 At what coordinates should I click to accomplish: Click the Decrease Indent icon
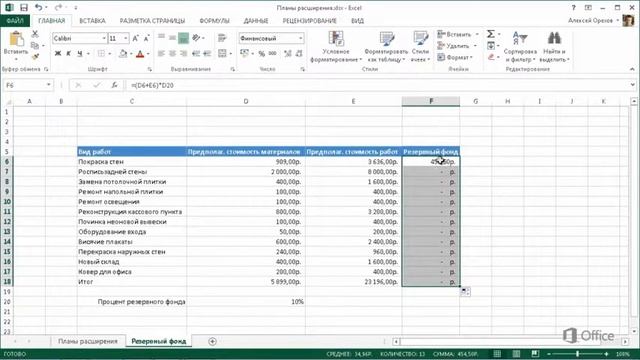196,53
